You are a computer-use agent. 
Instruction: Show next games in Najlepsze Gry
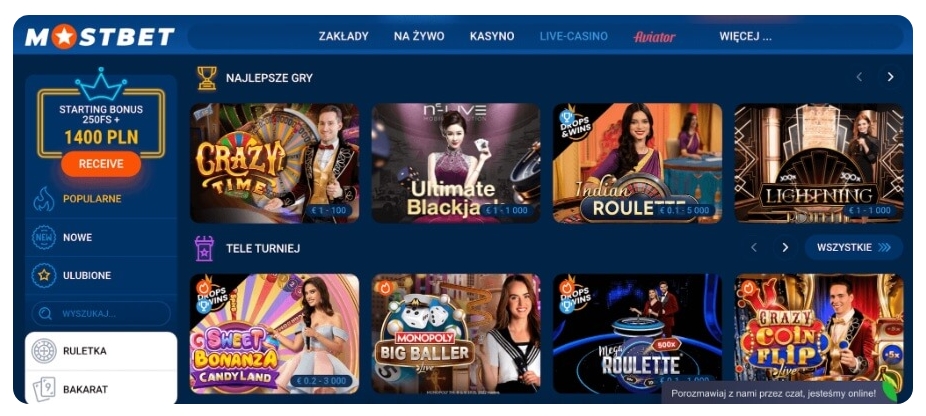(891, 77)
